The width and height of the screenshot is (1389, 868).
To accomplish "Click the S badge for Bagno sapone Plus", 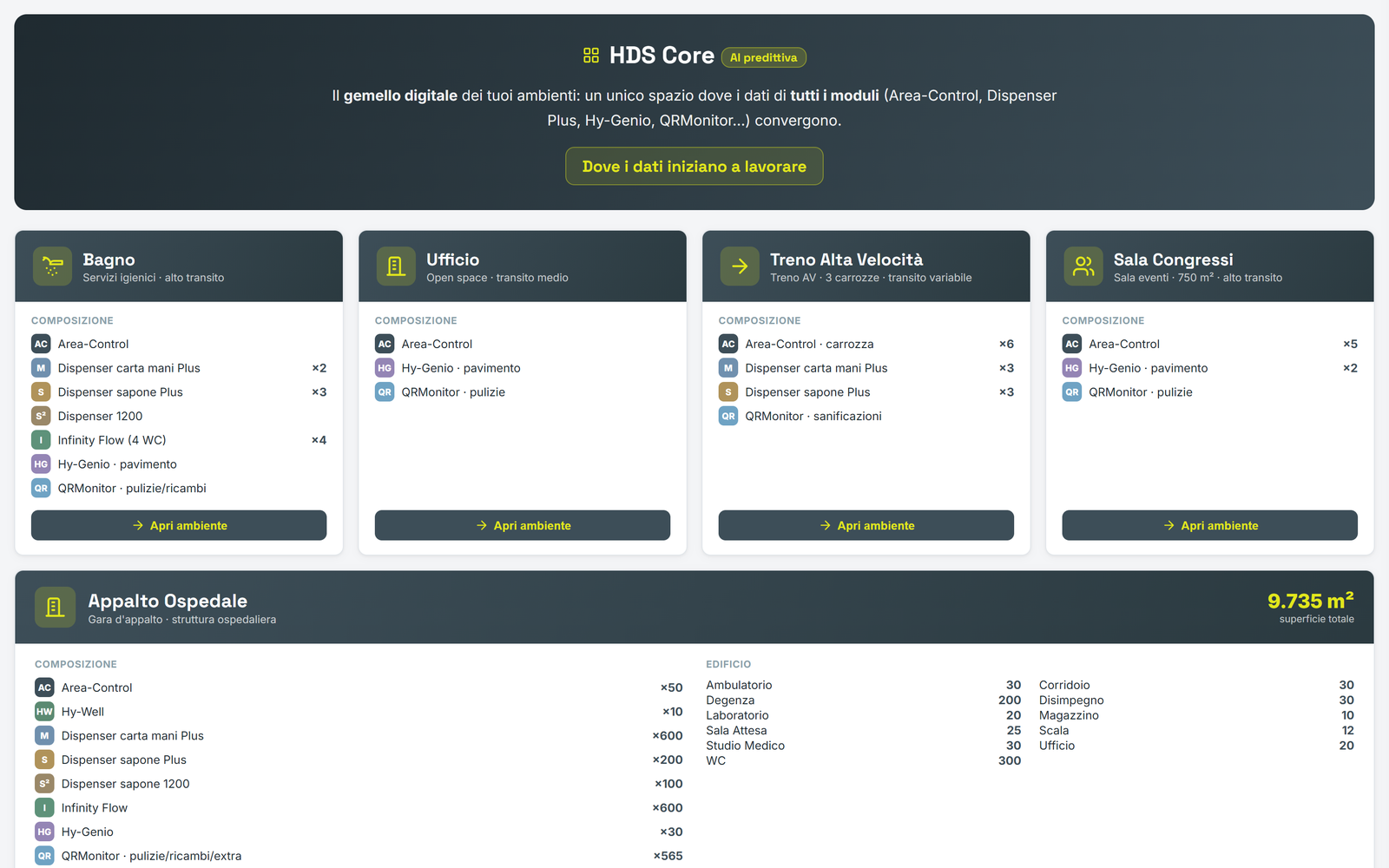I will pos(41,392).
